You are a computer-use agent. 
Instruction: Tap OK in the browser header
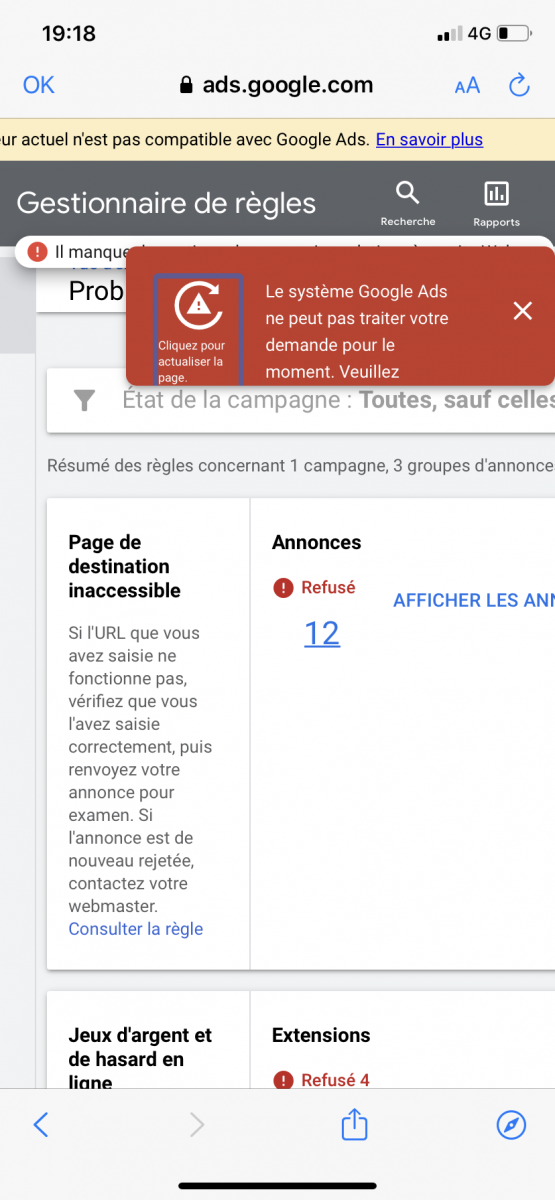pos(39,85)
